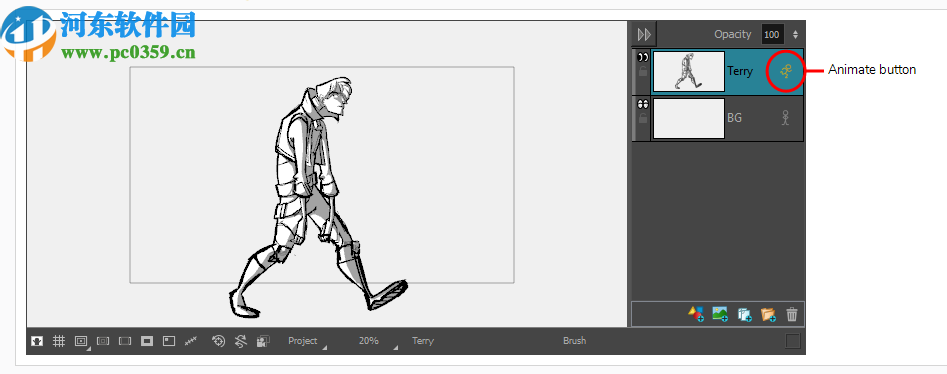
Task: Show the grid overlay
Action: 59,341
